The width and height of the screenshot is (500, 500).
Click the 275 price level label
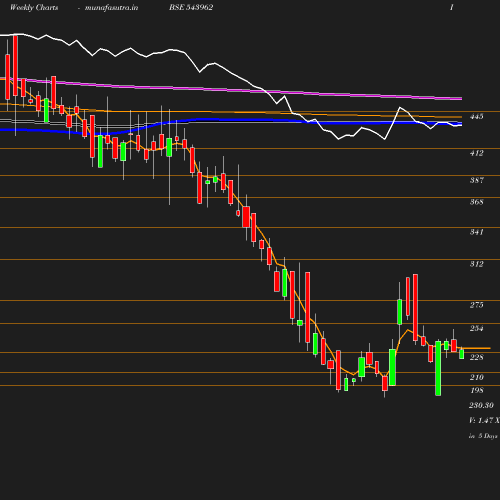pyautogui.click(x=477, y=305)
